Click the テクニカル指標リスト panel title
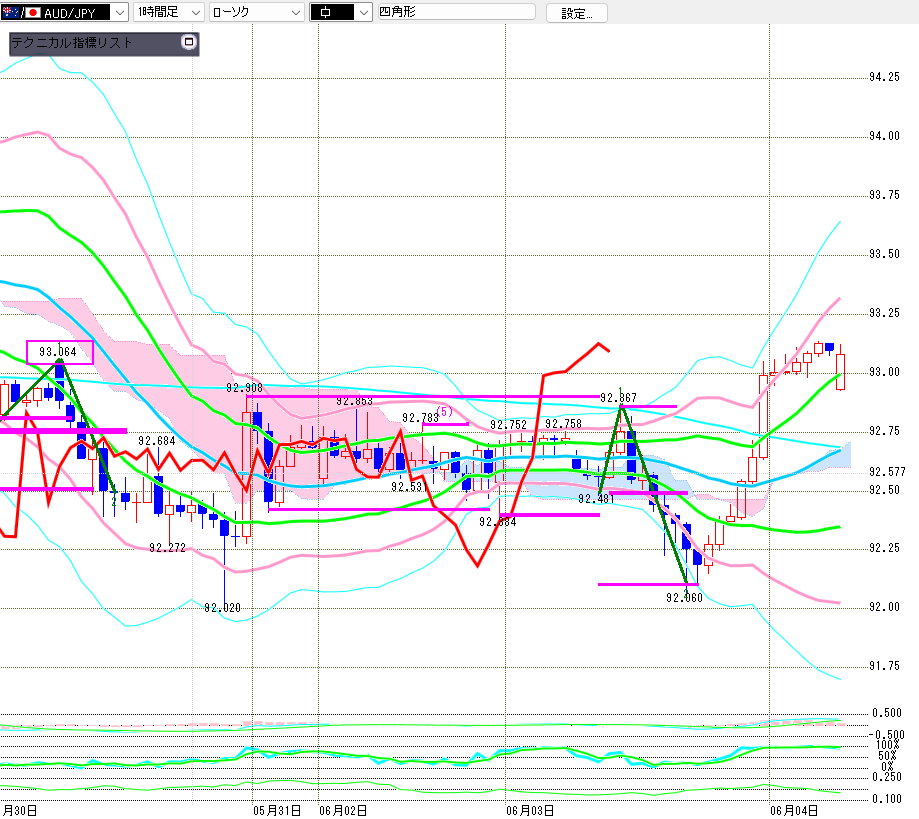 click(x=72, y=43)
